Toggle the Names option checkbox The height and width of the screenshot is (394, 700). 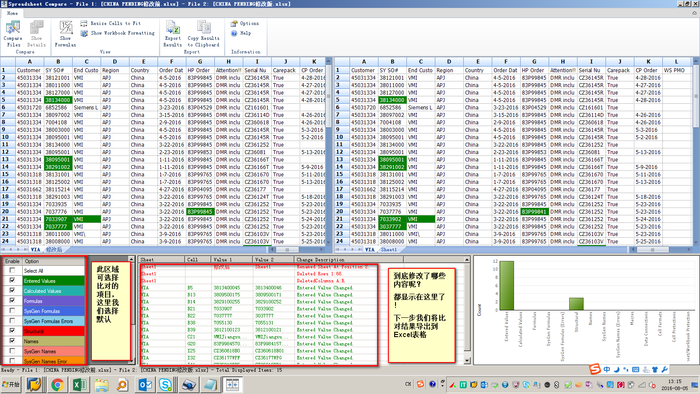point(12,341)
